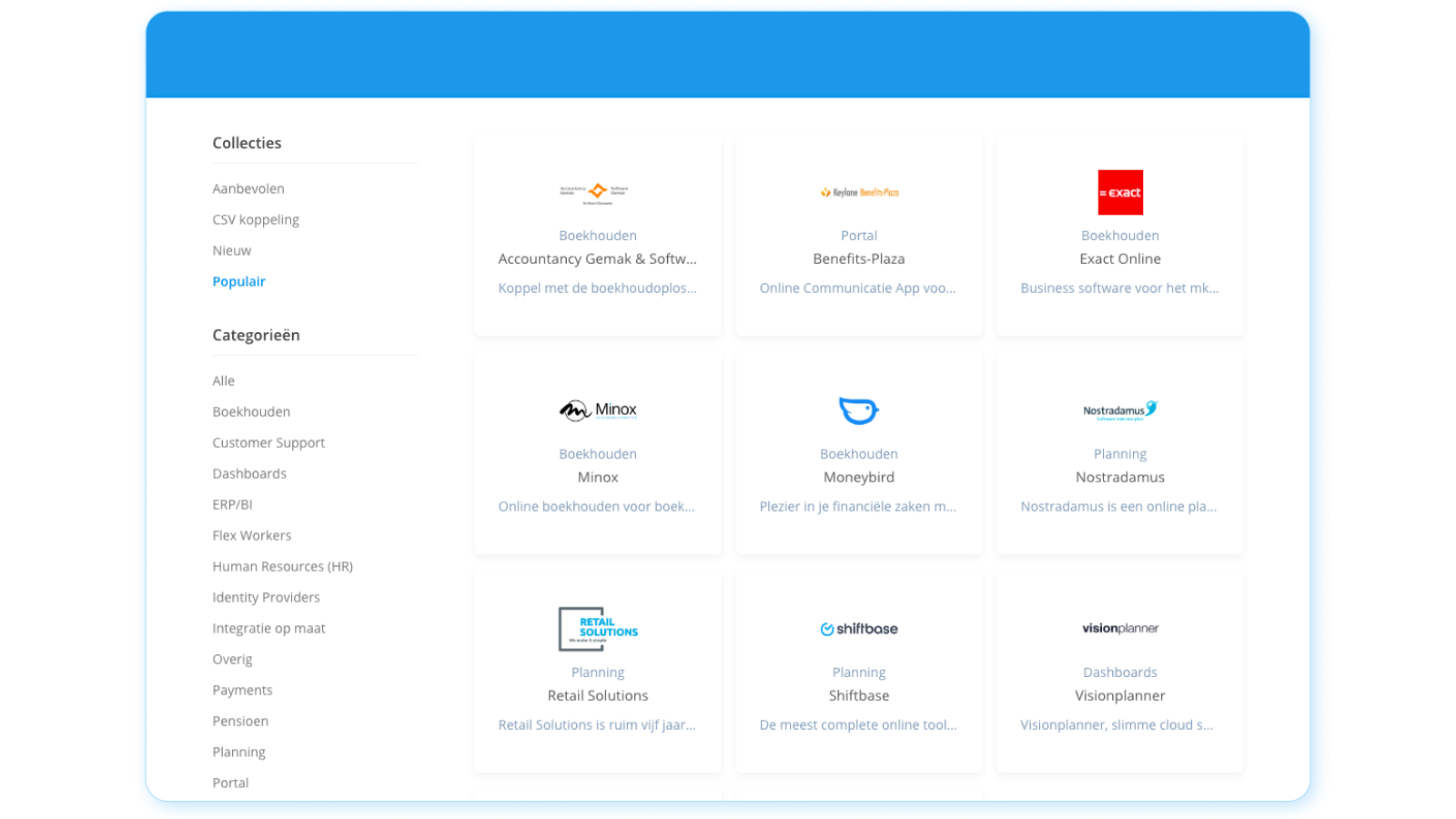Show the Nieuw collection
The image size is (1456, 819).
pos(232,250)
